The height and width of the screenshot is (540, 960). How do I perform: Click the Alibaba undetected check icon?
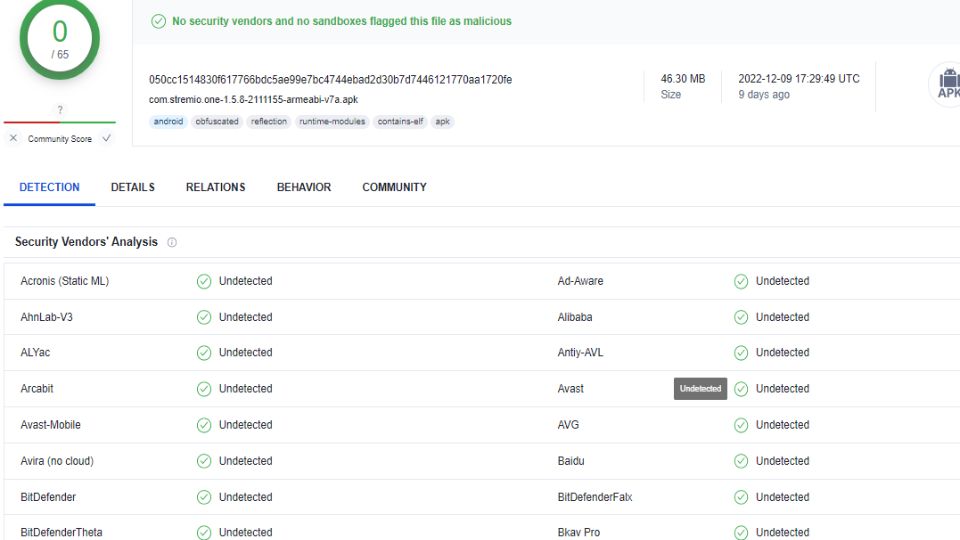pos(741,317)
